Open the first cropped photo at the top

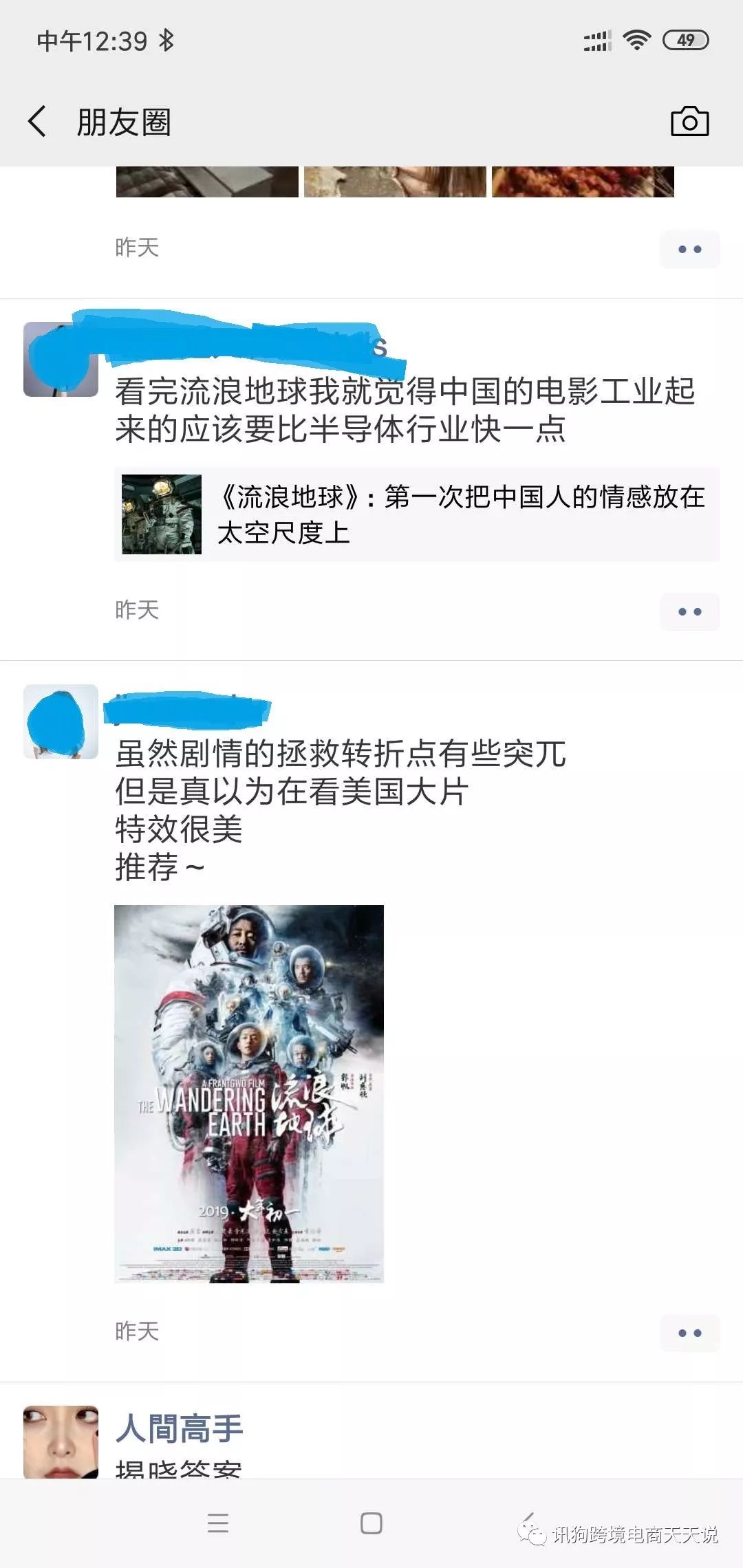pyautogui.click(x=207, y=182)
